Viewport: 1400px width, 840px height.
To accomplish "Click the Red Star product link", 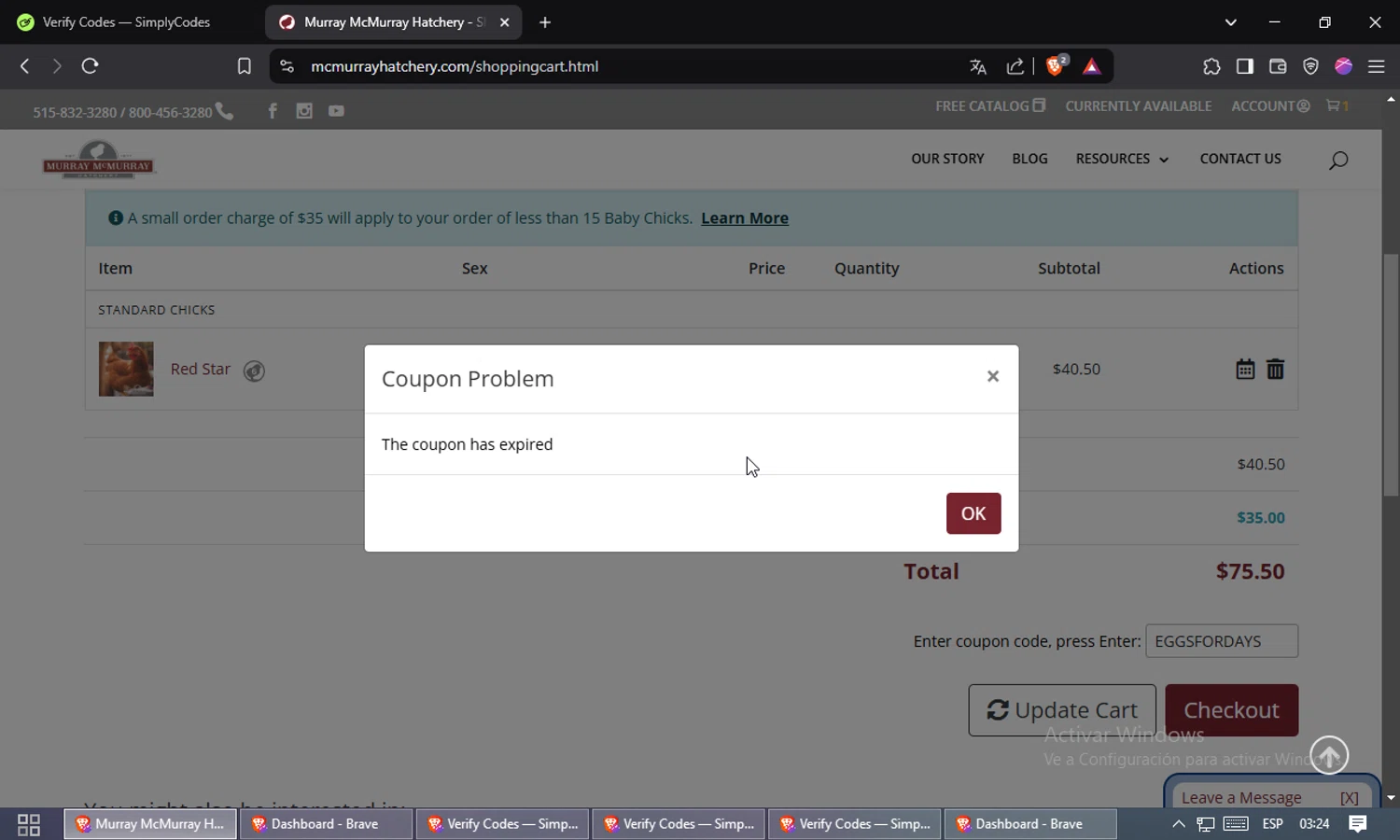I will (x=200, y=369).
